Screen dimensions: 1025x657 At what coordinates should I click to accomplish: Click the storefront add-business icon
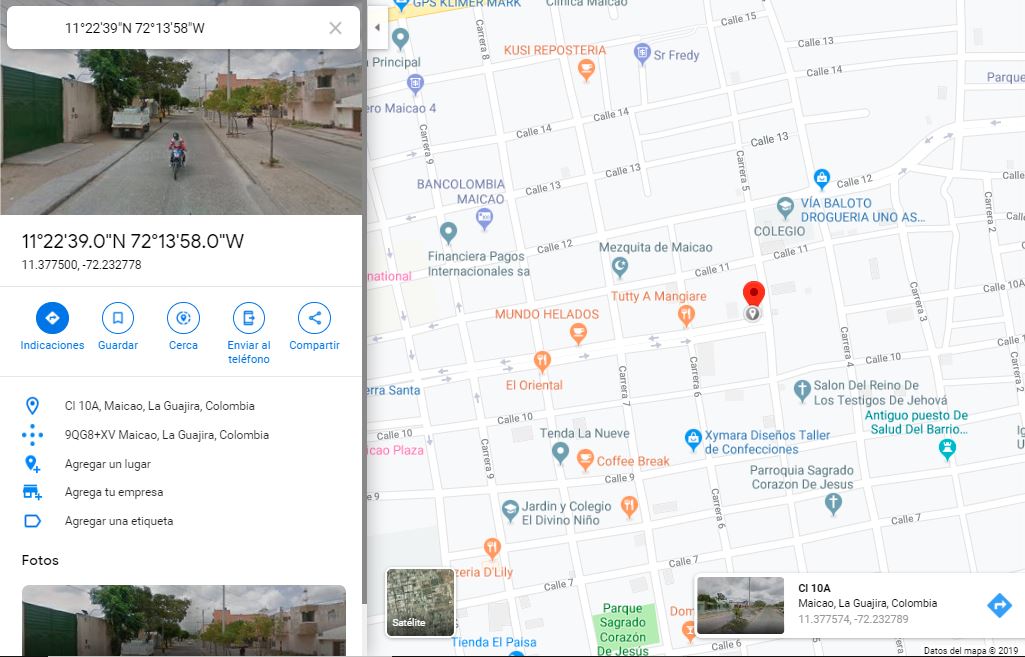(x=32, y=492)
